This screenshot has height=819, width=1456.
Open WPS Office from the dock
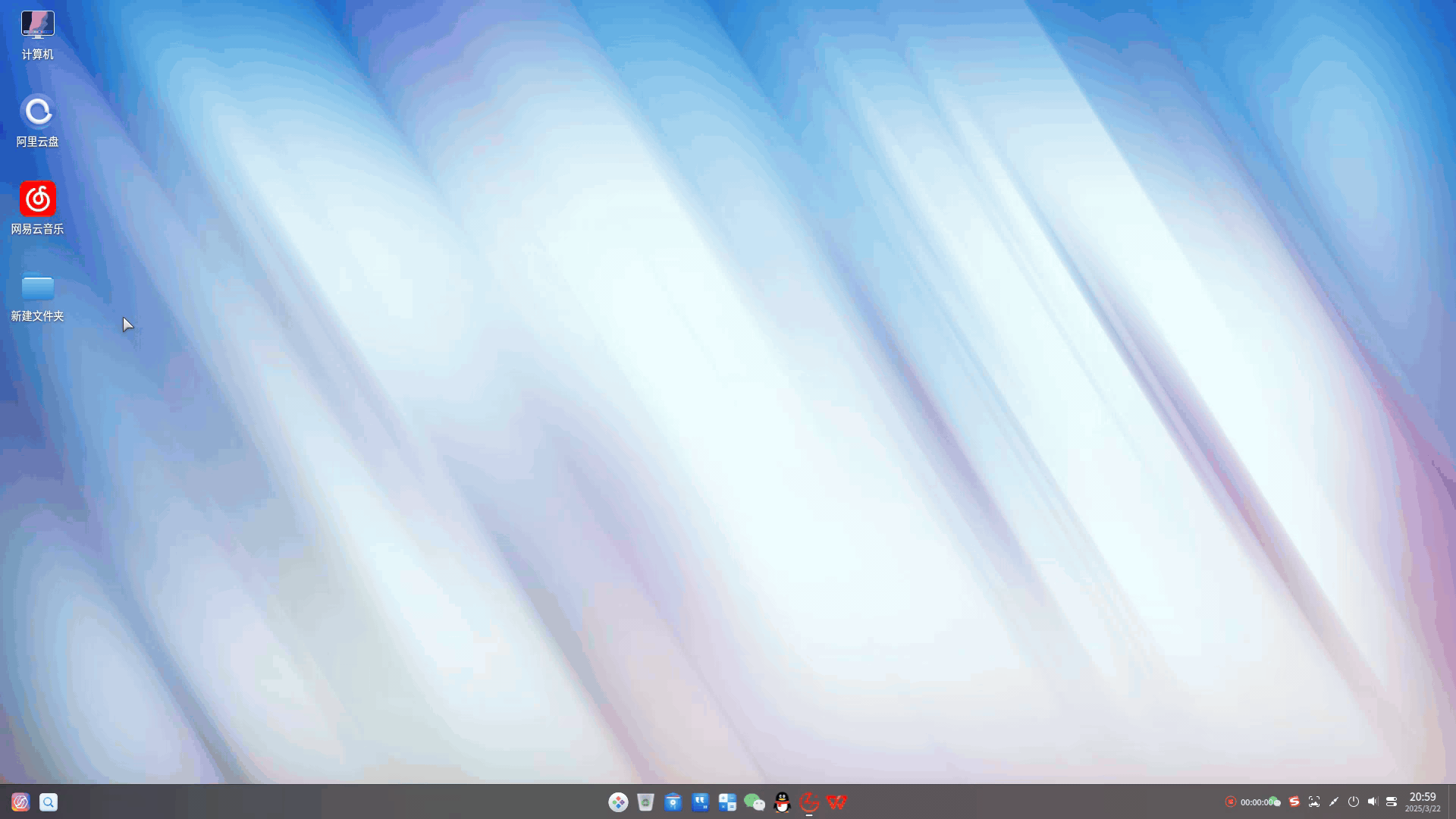pos(836,802)
